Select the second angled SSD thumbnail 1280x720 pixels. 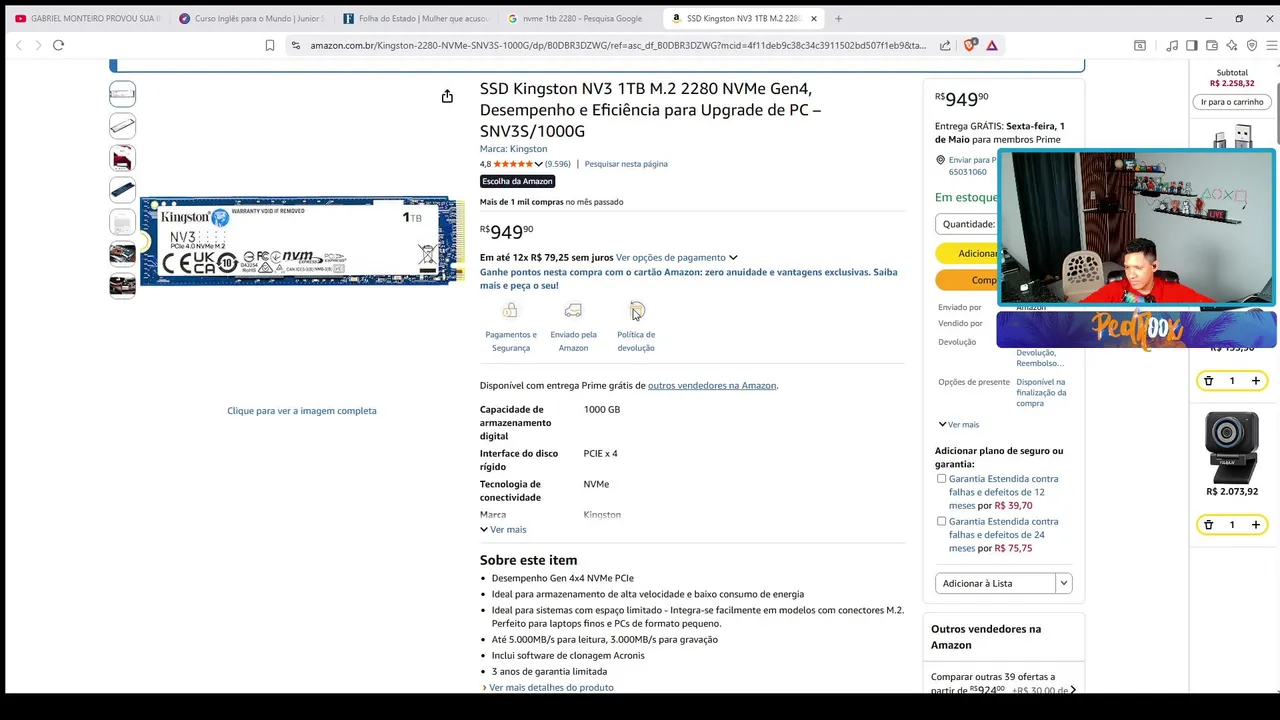point(122,126)
